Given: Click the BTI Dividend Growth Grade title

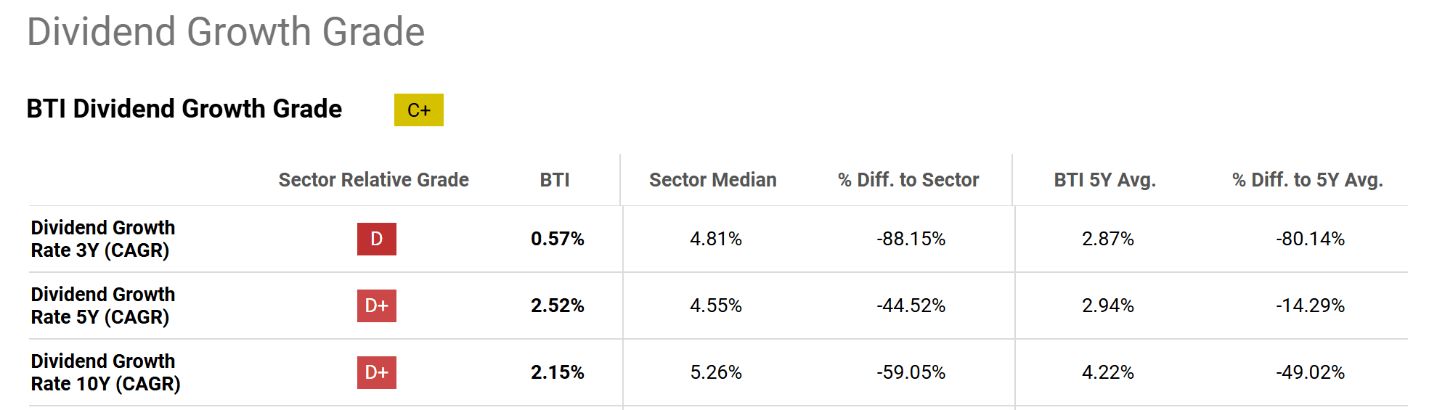Looking at the screenshot, I should 184,109.
